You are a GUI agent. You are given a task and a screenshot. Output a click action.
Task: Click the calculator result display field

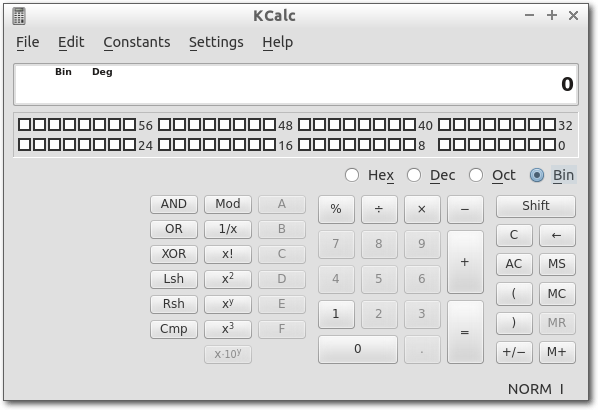point(296,84)
